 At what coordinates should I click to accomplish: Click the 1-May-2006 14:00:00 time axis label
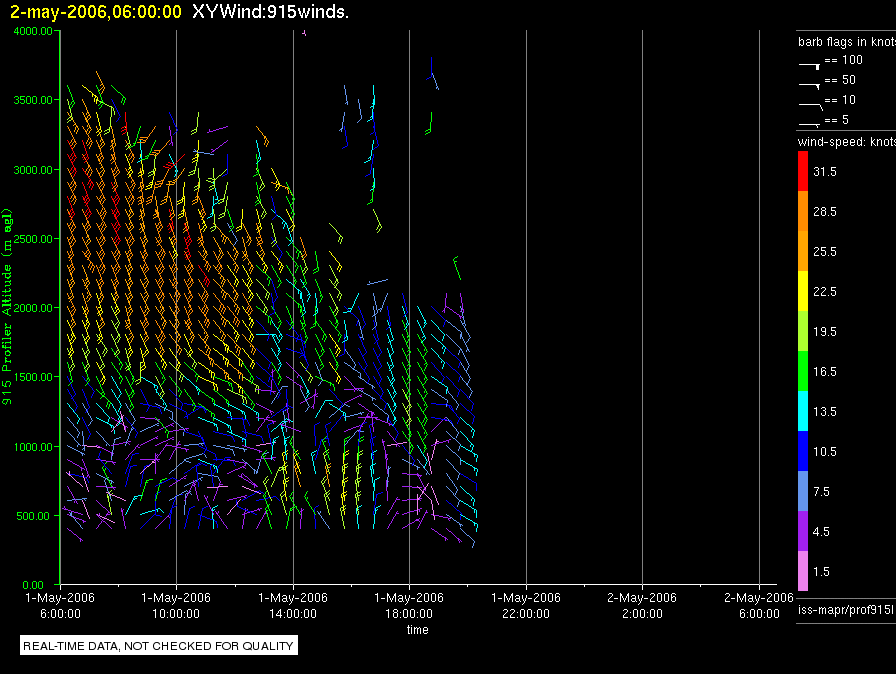pyautogui.click(x=293, y=604)
